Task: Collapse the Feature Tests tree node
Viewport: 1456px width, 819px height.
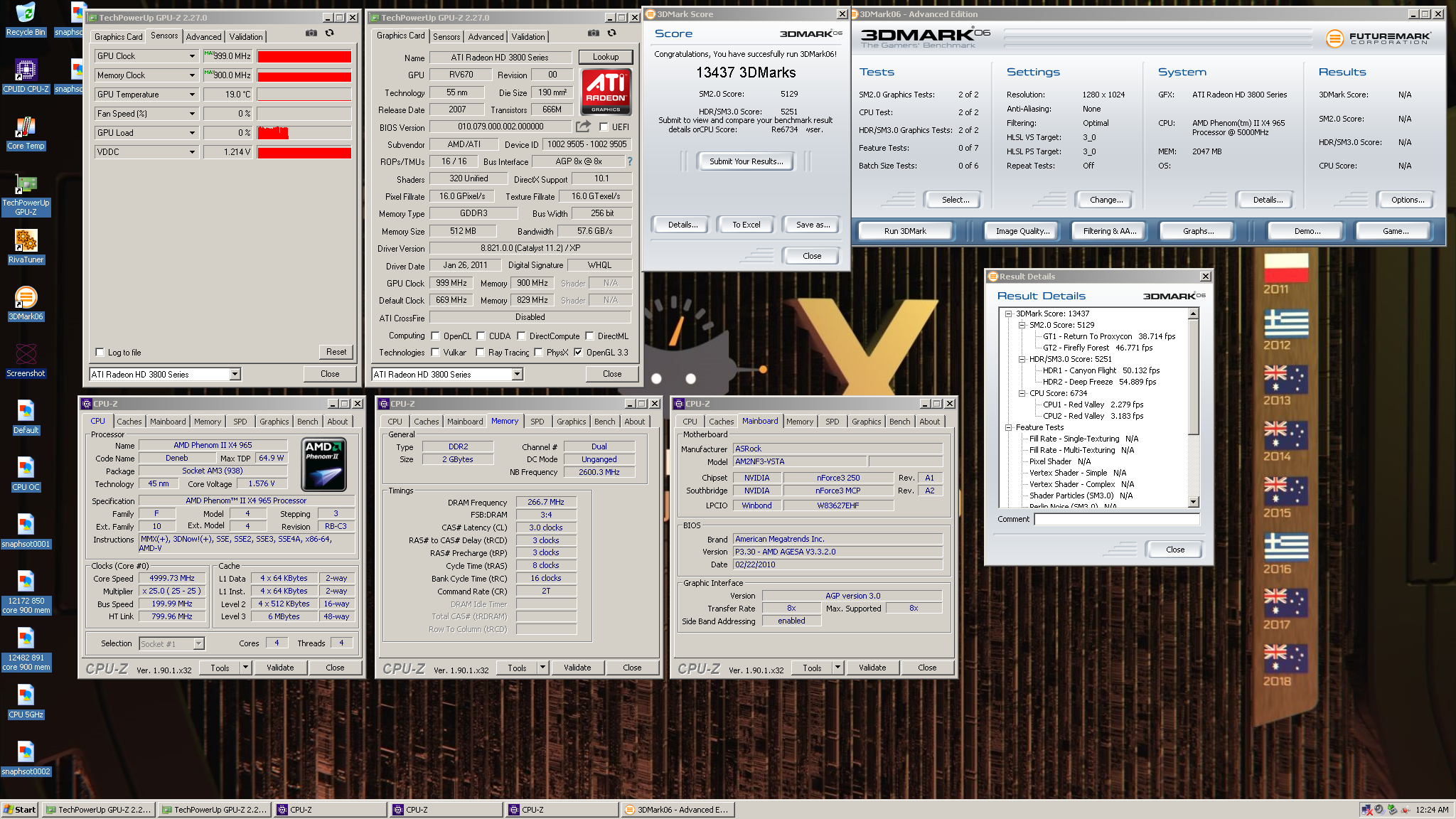Action: click(x=1008, y=427)
